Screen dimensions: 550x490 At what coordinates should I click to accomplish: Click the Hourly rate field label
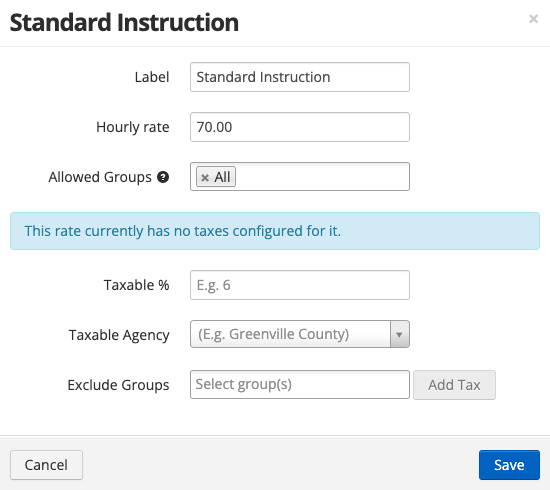(x=133, y=127)
